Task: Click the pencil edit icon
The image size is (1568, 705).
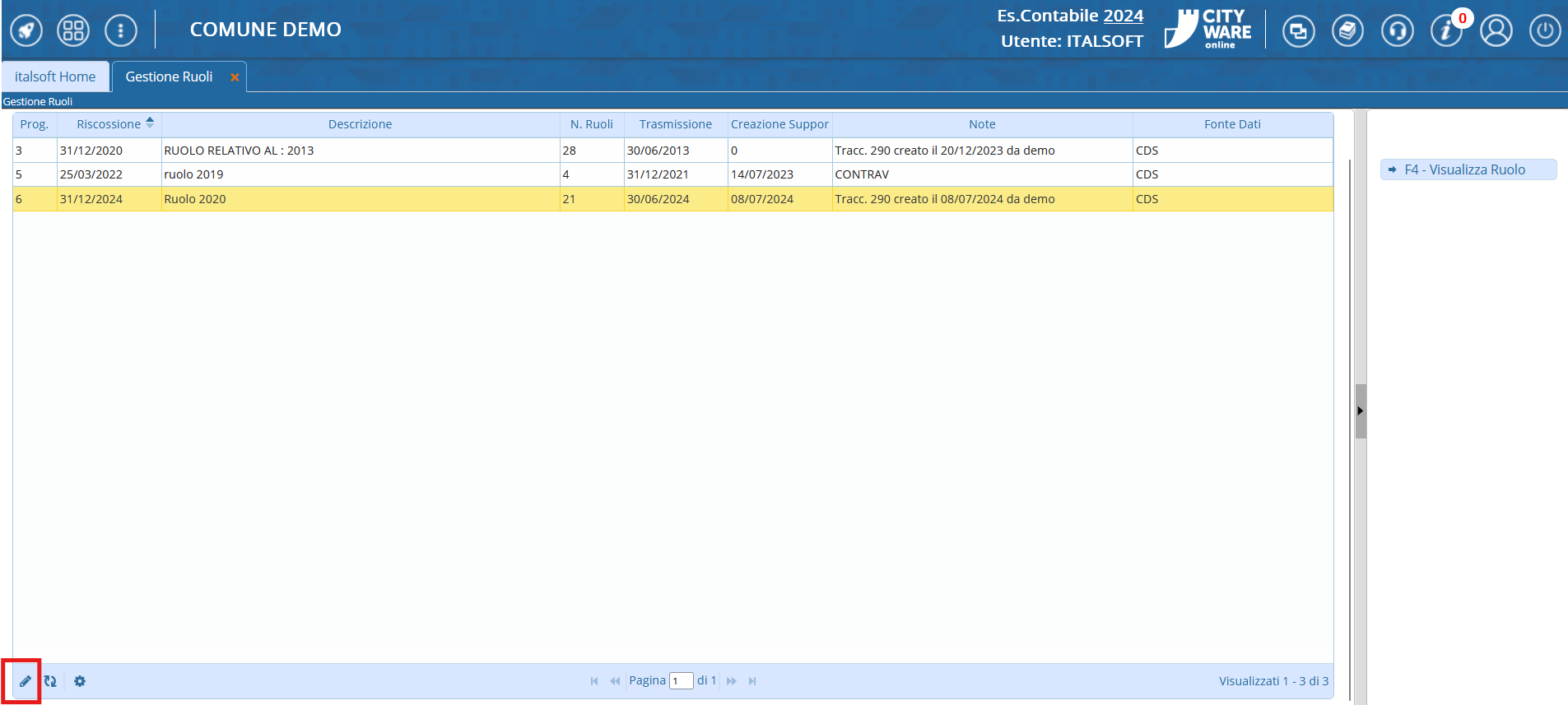Action: [x=26, y=681]
